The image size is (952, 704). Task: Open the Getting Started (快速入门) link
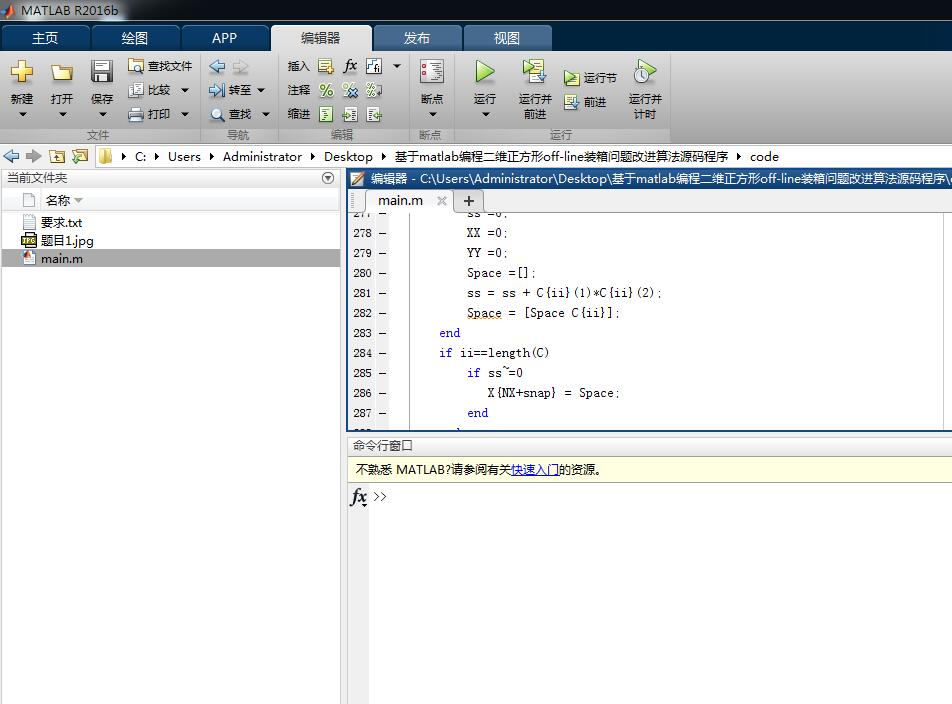coord(535,470)
